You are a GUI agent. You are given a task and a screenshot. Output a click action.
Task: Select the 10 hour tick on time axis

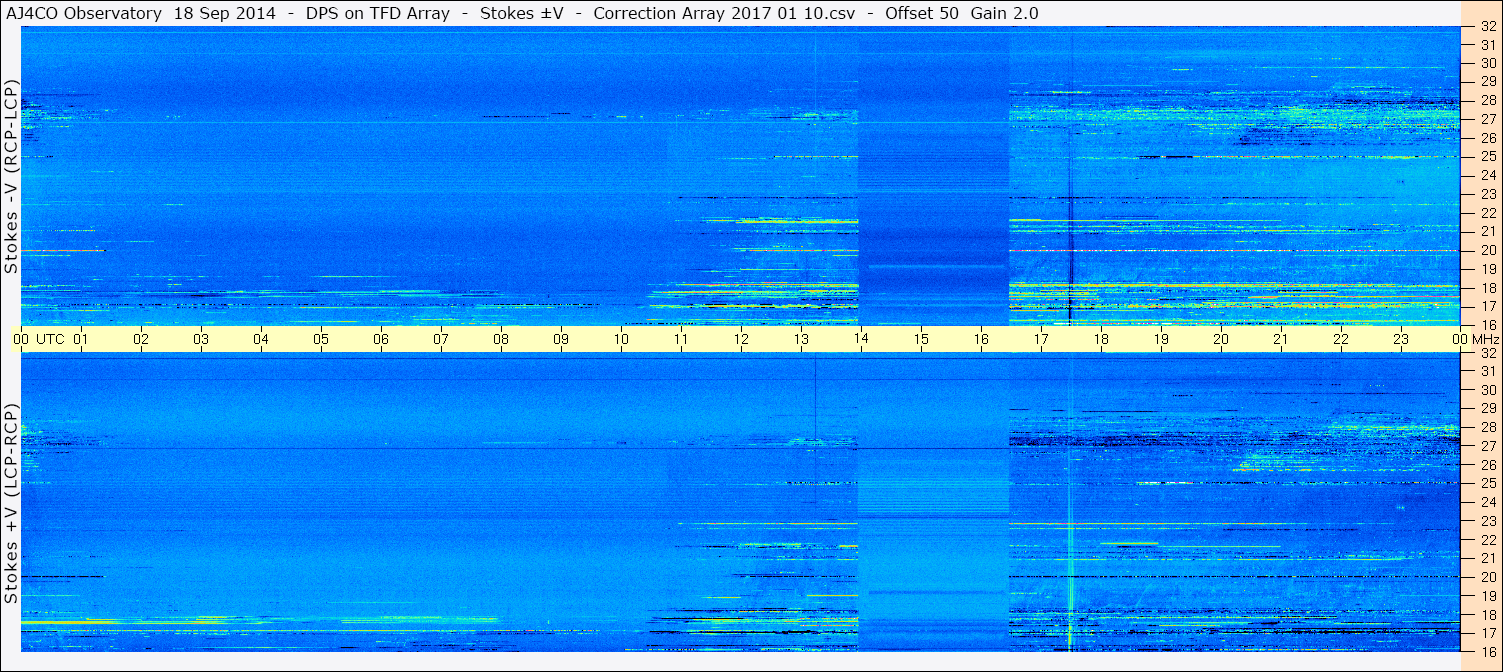pyautogui.click(x=621, y=339)
